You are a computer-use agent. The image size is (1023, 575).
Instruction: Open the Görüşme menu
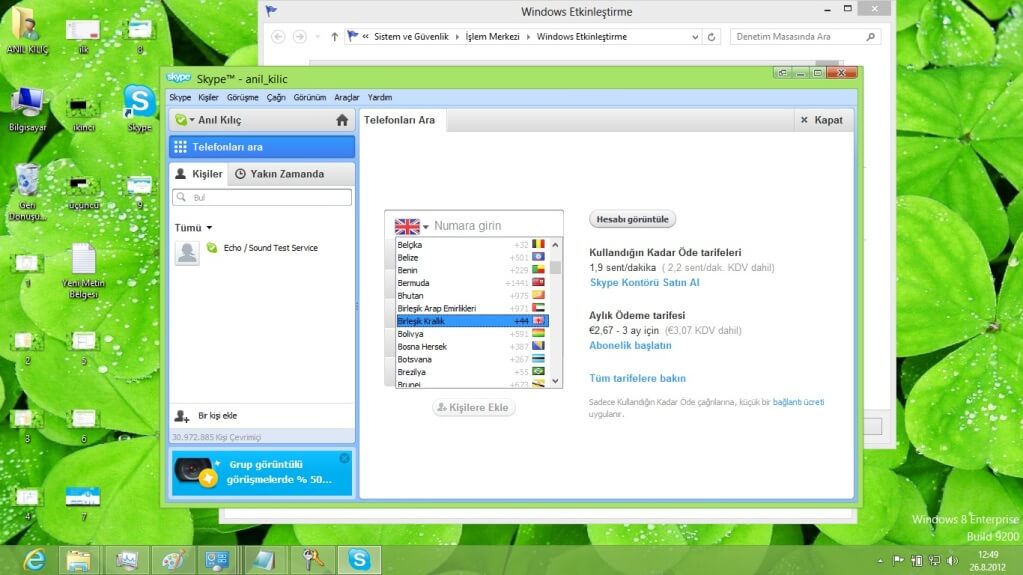point(243,98)
